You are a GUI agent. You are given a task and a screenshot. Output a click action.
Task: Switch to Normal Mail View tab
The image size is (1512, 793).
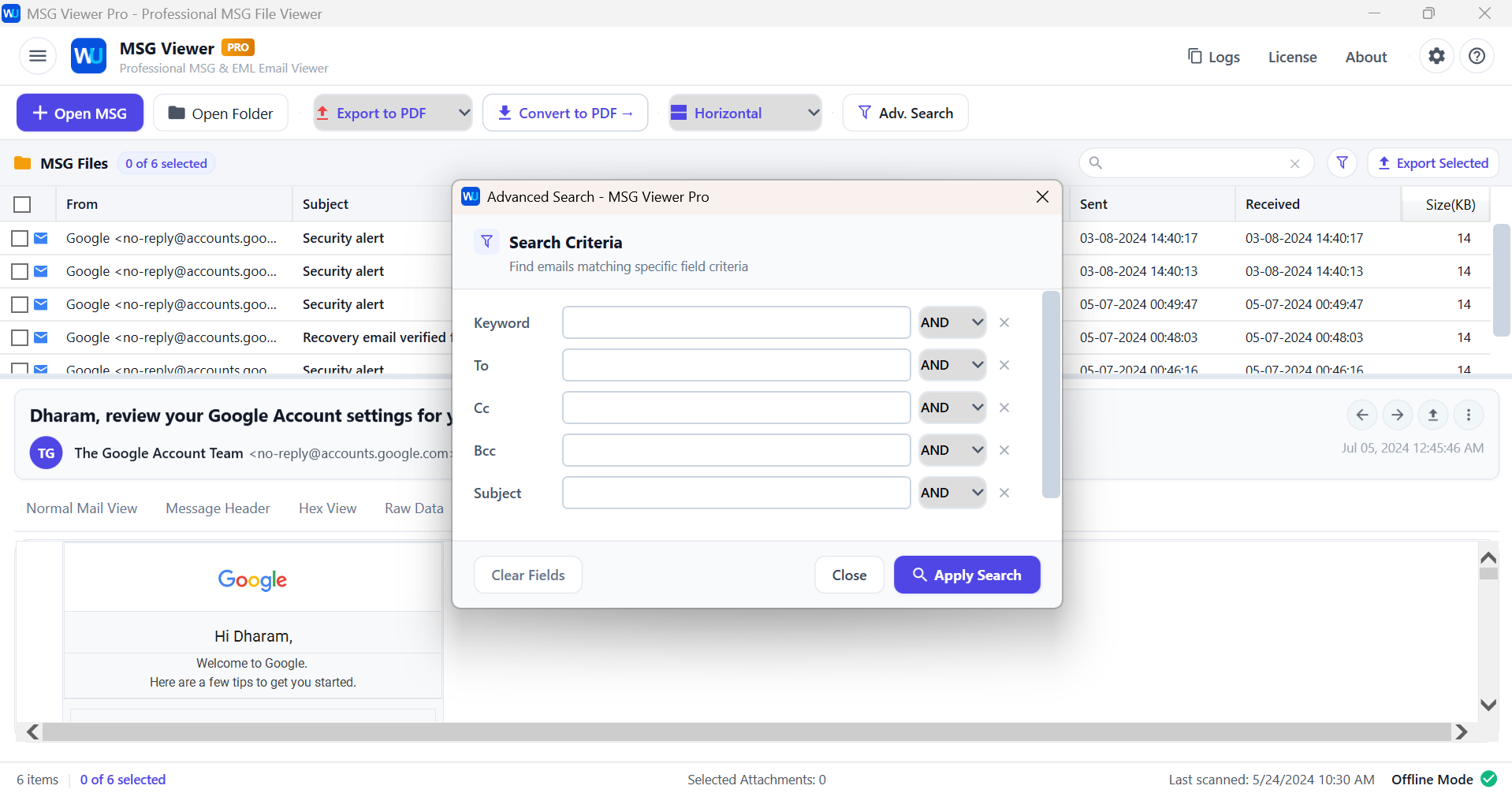tap(82, 508)
